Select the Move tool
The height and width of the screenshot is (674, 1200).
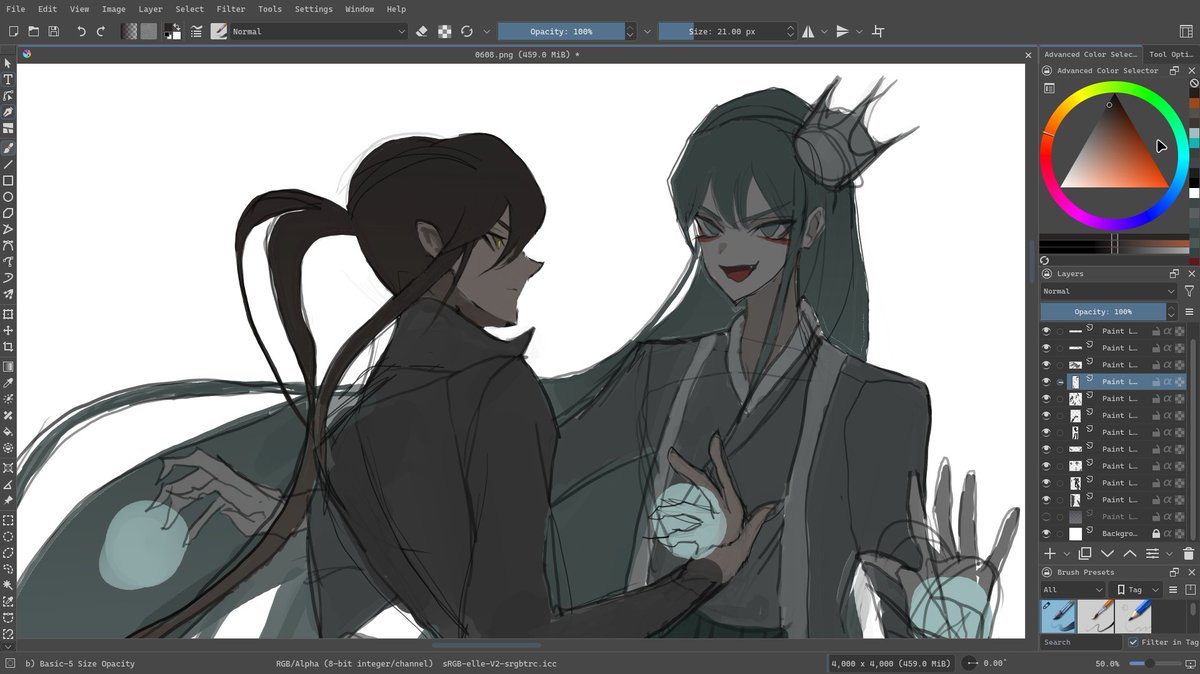pyautogui.click(x=8, y=330)
